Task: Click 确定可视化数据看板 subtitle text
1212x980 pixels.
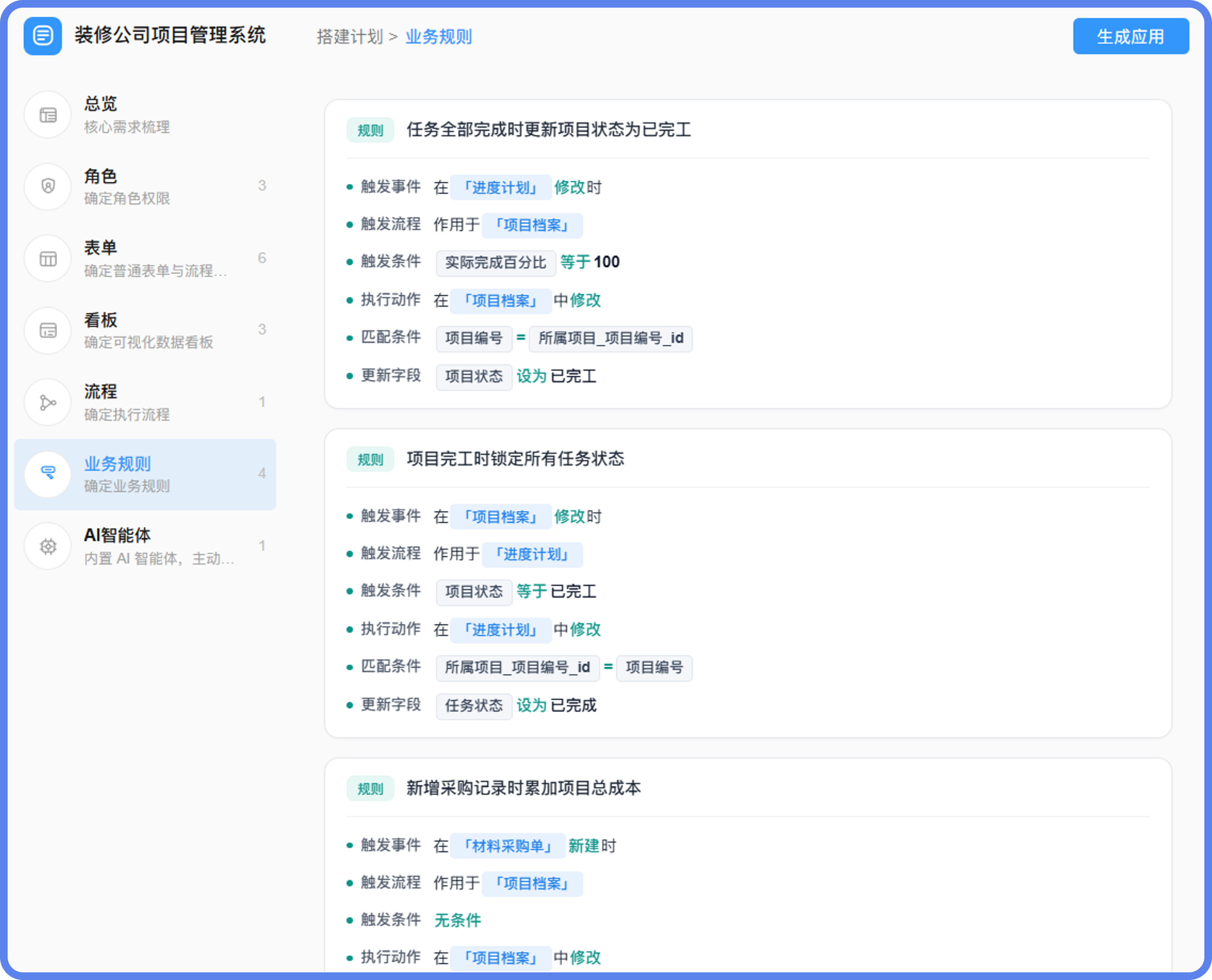Action: (x=148, y=342)
